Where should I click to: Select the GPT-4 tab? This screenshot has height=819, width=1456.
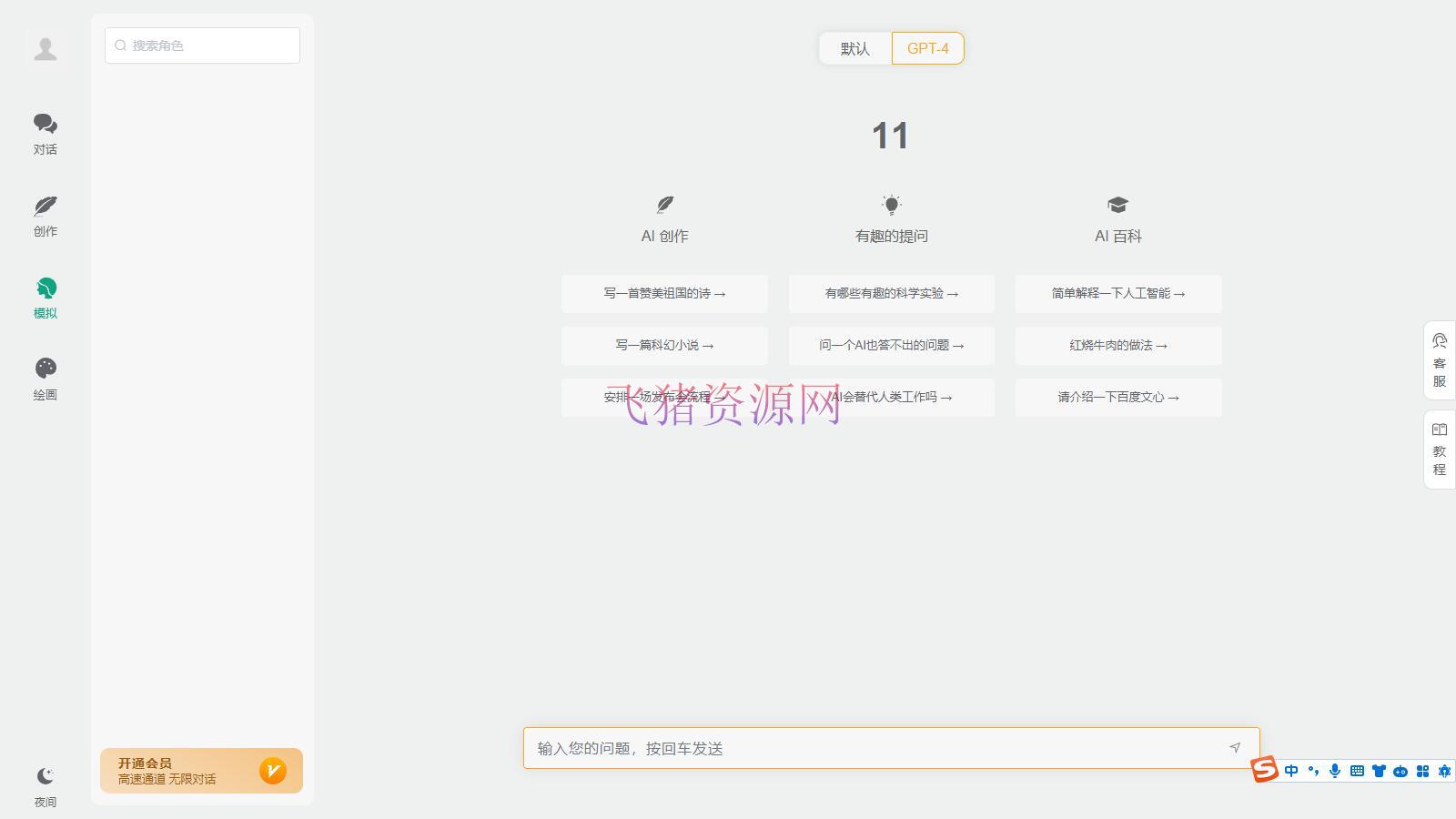927,48
